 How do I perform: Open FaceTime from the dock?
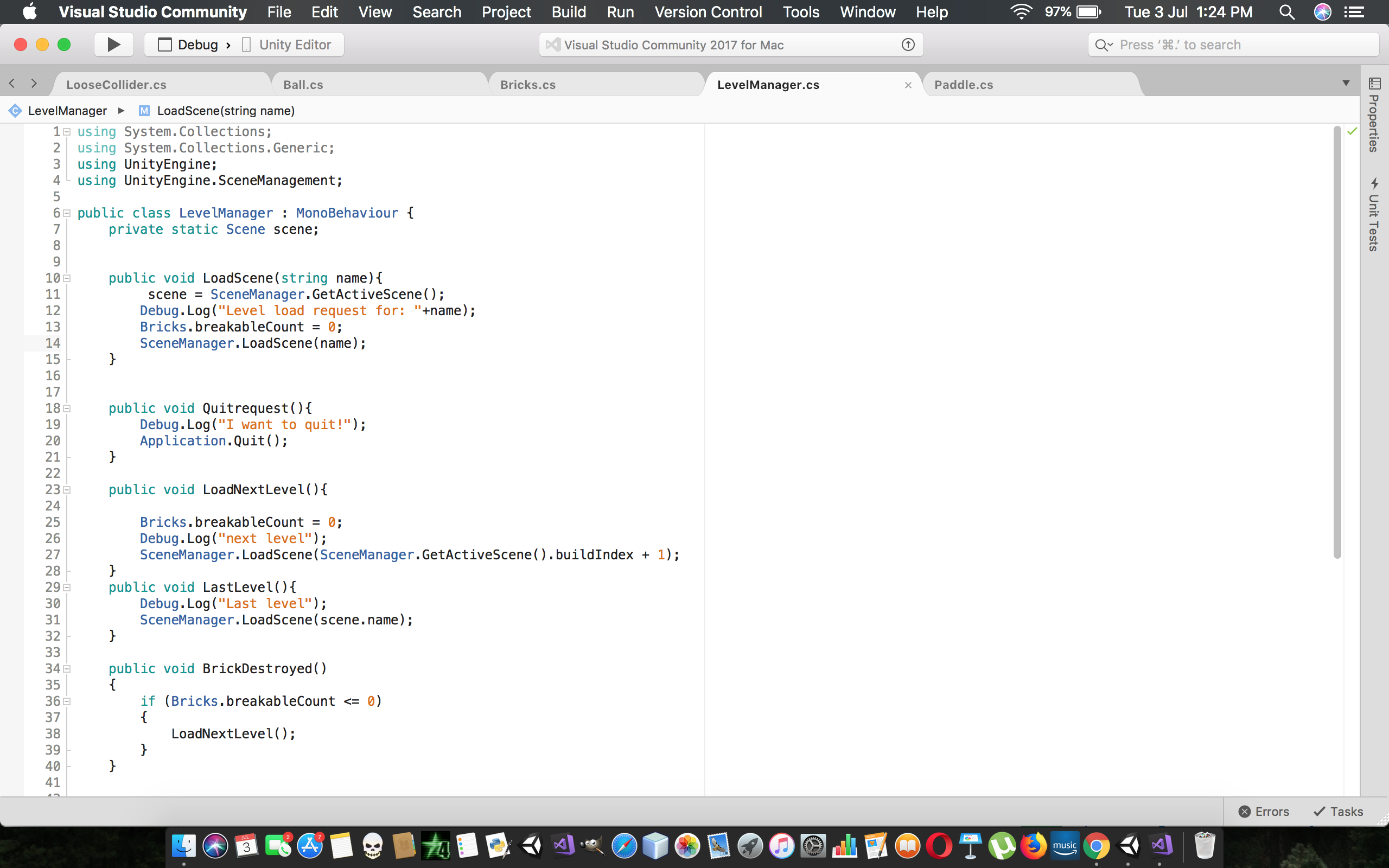(278, 846)
